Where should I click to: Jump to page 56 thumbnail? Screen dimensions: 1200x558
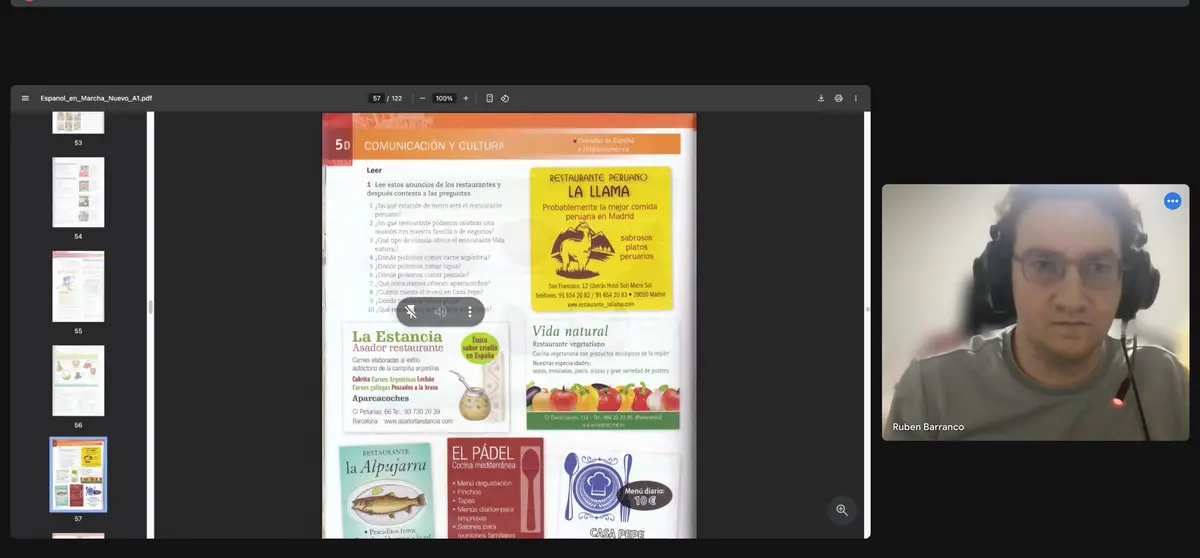(78, 380)
